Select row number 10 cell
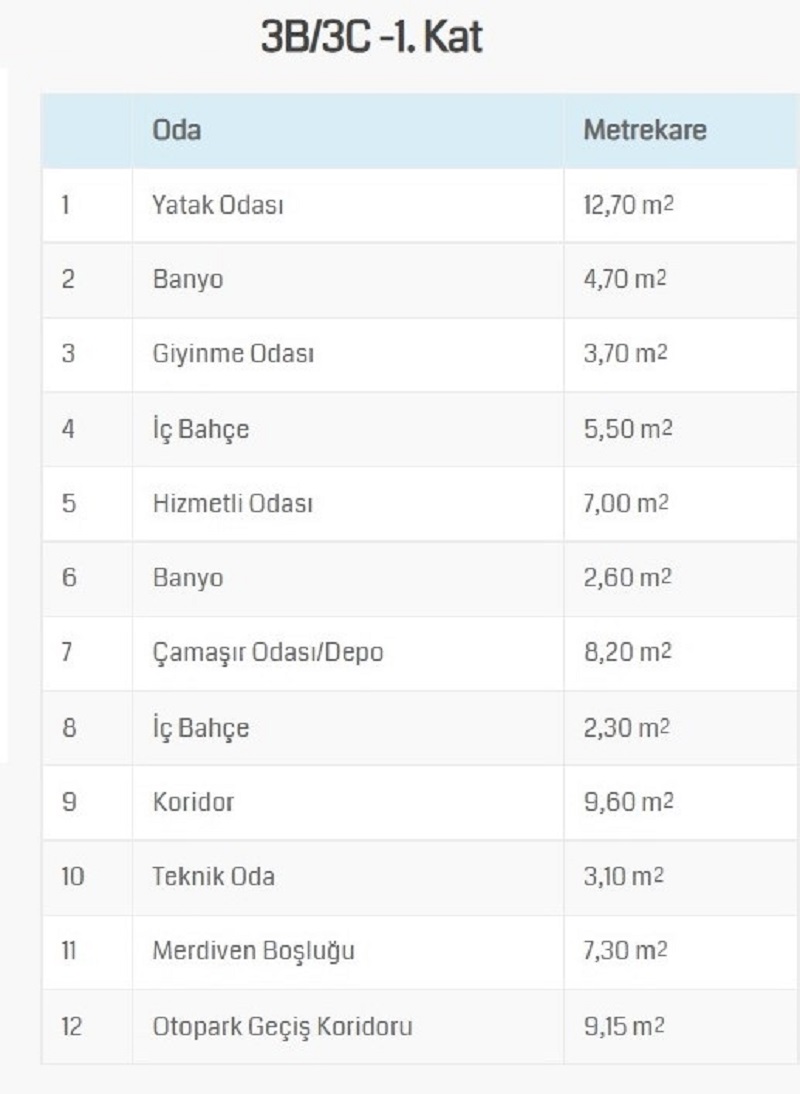 click(86, 876)
